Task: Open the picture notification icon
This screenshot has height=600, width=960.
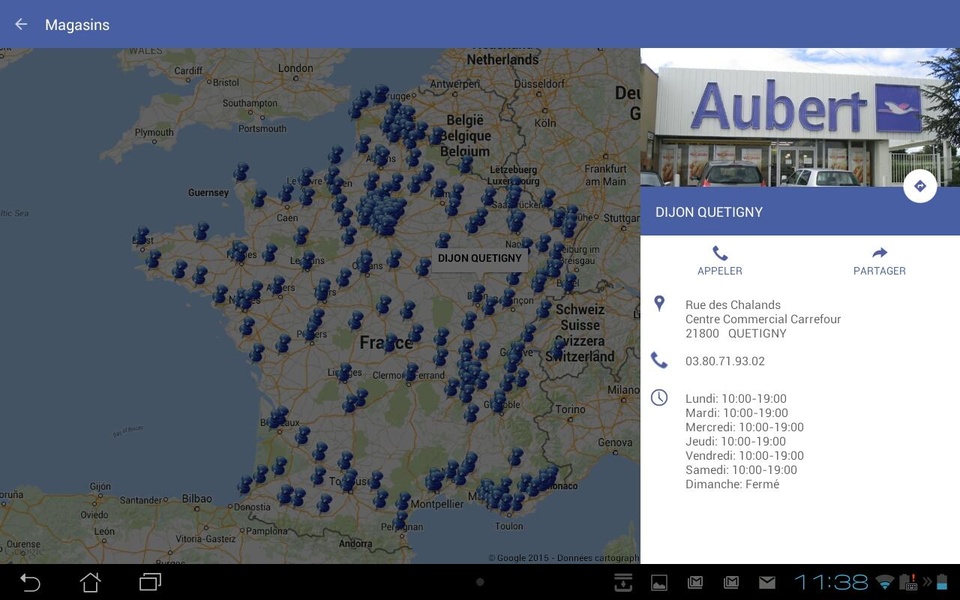Action: [x=659, y=583]
